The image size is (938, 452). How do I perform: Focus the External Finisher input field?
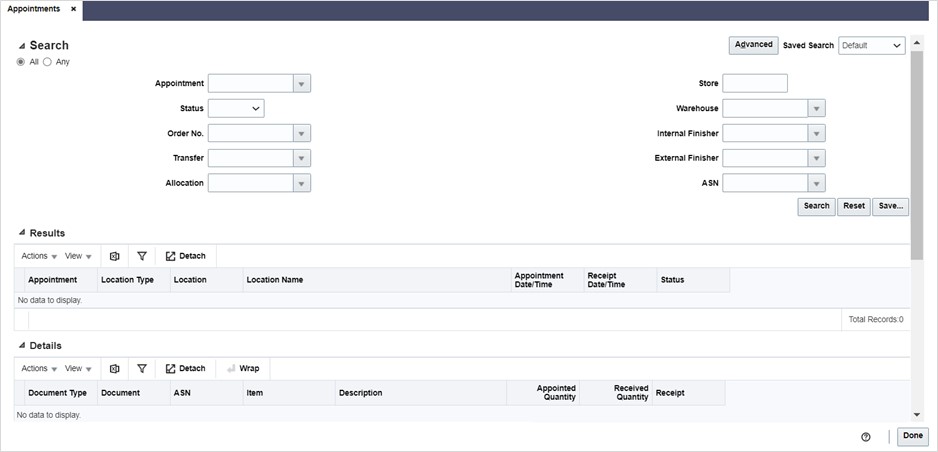coord(765,158)
